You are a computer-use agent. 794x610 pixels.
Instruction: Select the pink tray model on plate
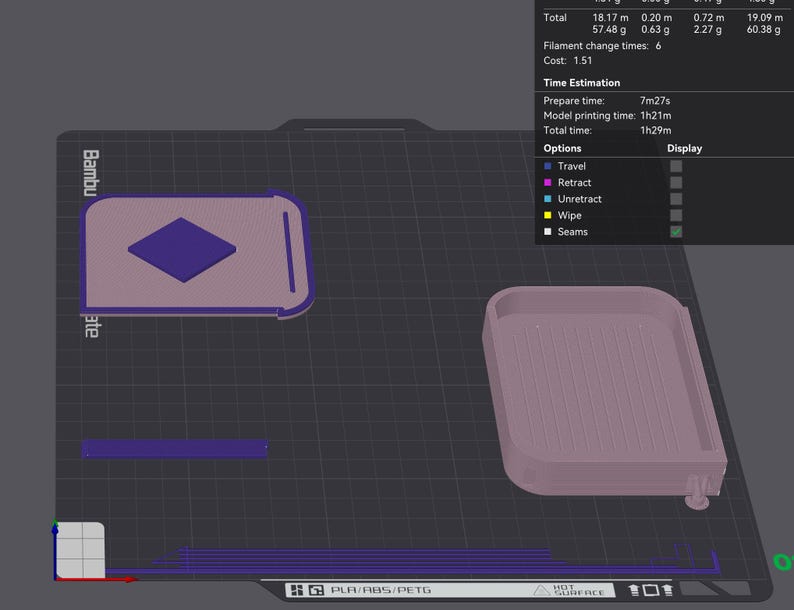click(x=603, y=392)
